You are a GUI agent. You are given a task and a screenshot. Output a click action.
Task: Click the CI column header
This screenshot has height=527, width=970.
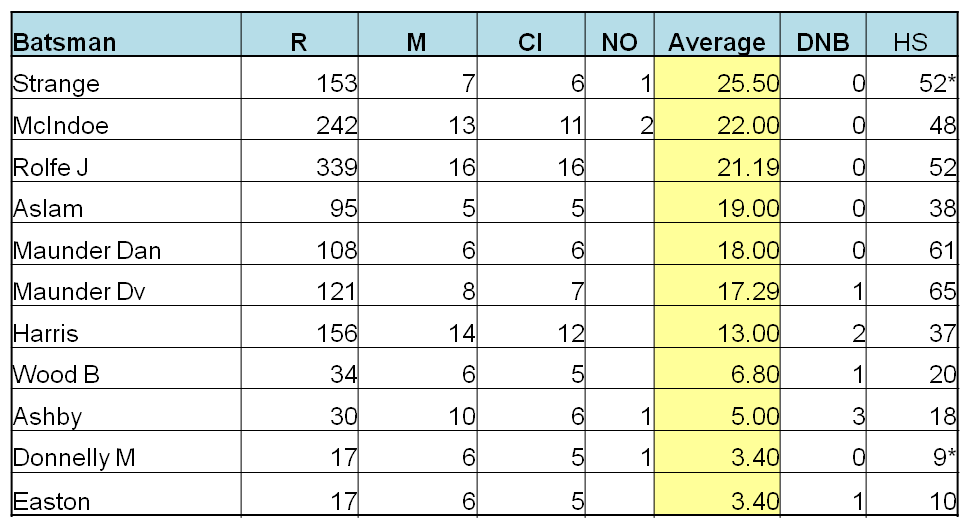[x=531, y=35]
